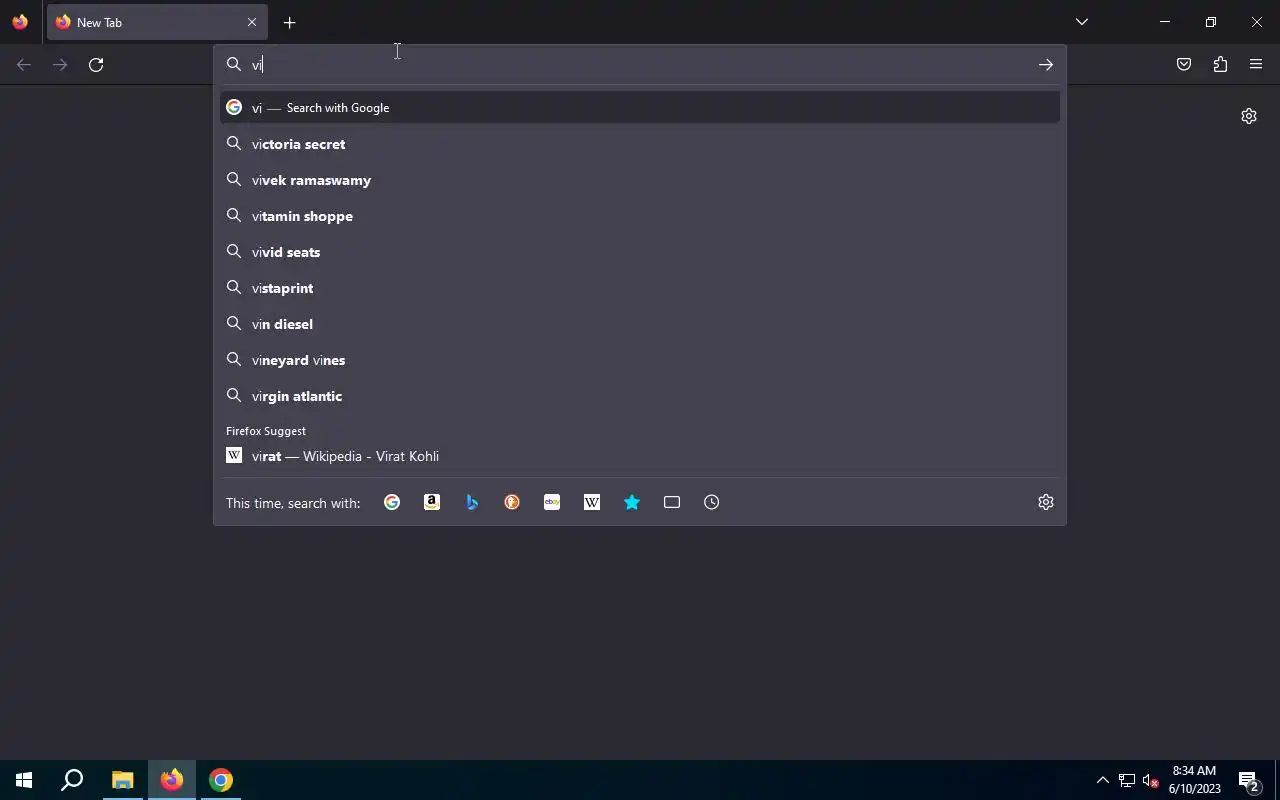Select the New Tab tab
The height and width of the screenshot is (800, 1280).
pyautogui.click(x=157, y=22)
